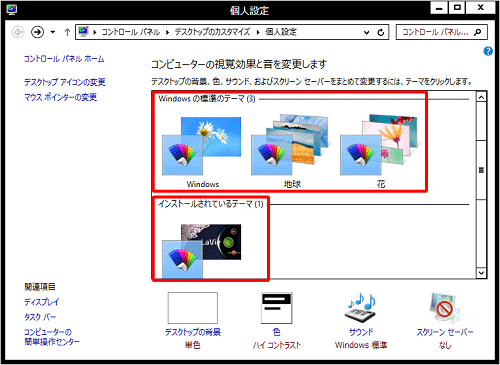Open デスクトップ アイコンの変更 link
Image resolution: width=500 pixels, height=365 pixels.
click(65, 82)
